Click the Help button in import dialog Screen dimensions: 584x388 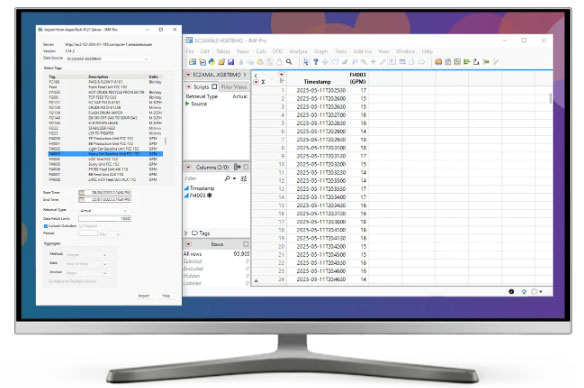tap(166, 296)
